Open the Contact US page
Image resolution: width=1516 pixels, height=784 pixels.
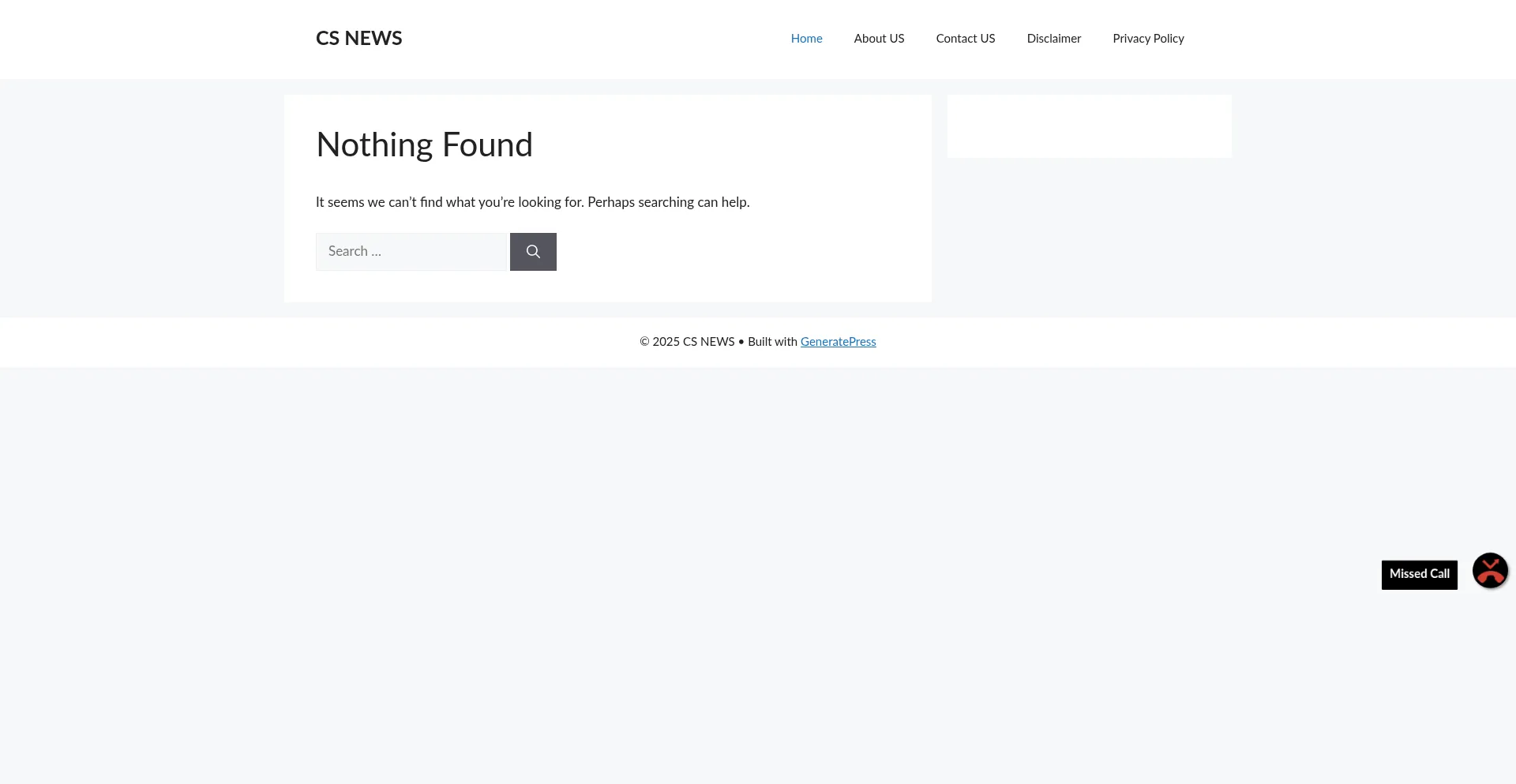tap(966, 39)
